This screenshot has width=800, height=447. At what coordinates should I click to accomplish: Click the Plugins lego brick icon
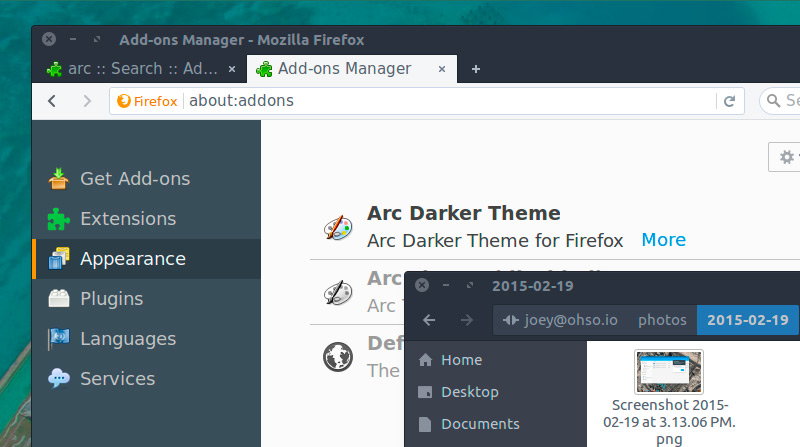coord(59,299)
